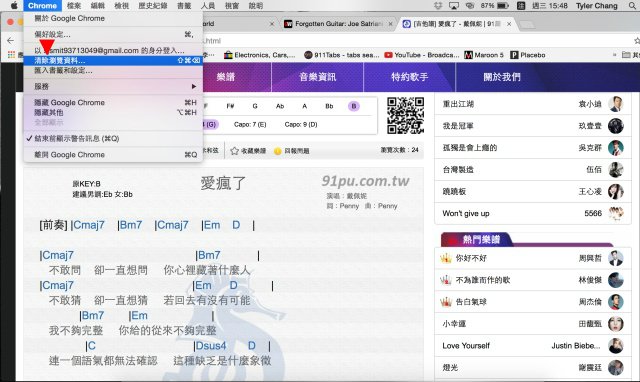This screenshot has width=640, height=382.
Task: Click the gmail sign-in identity menu entry
Action: (x=113, y=51)
